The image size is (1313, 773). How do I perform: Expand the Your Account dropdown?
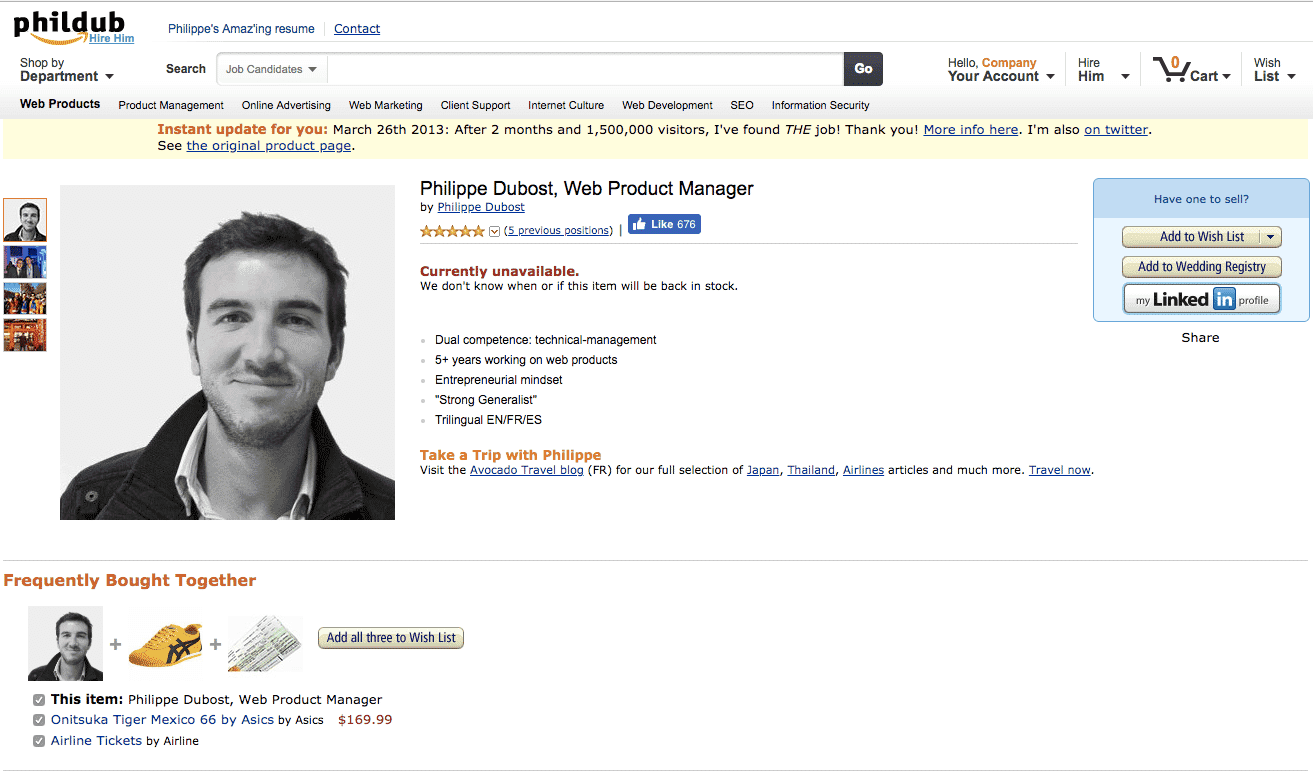click(x=1001, y=70)
